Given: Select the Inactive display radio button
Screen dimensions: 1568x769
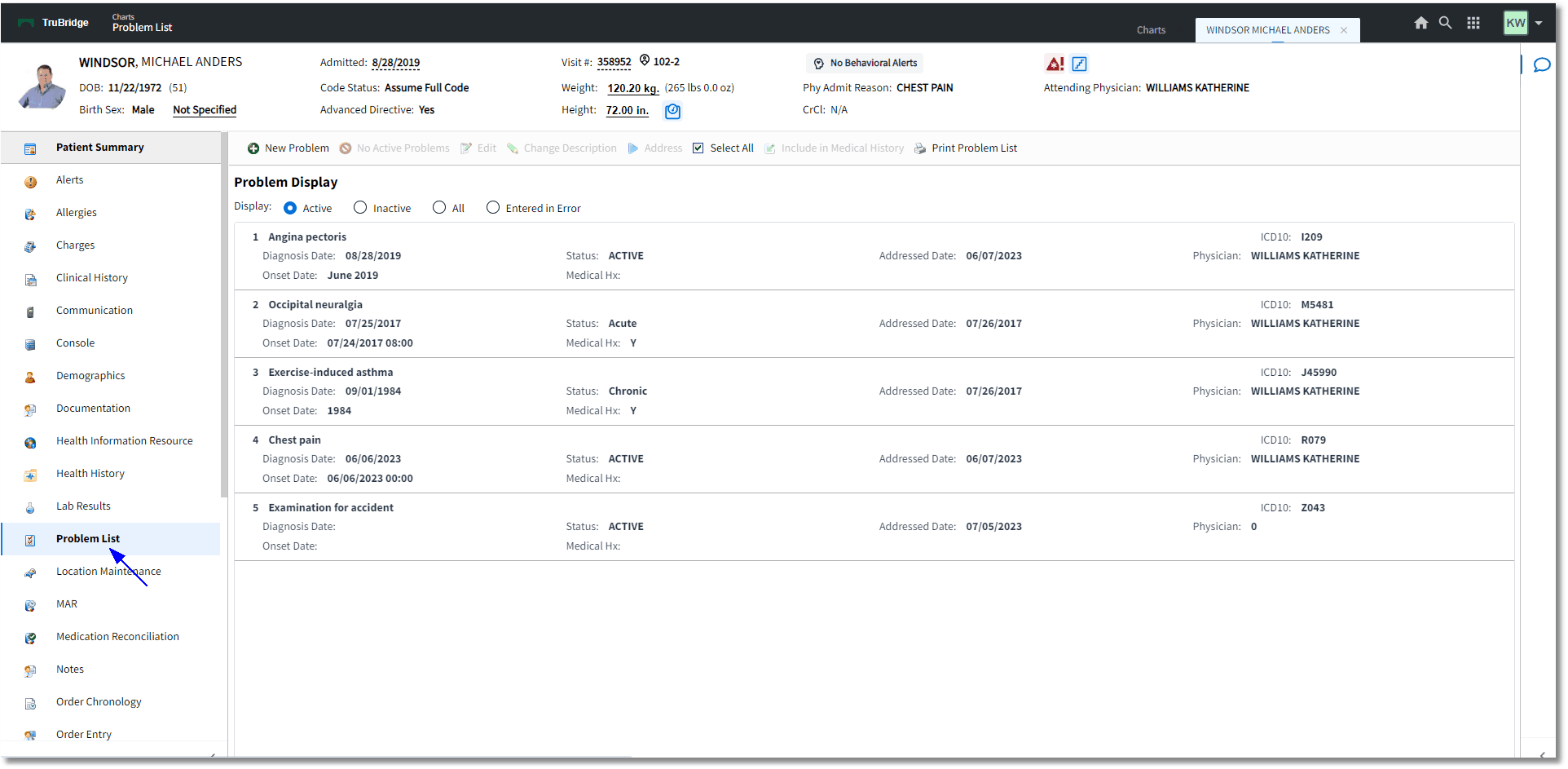Looking at the screenshot, I should pyautogui.click(x=360, y=208).
